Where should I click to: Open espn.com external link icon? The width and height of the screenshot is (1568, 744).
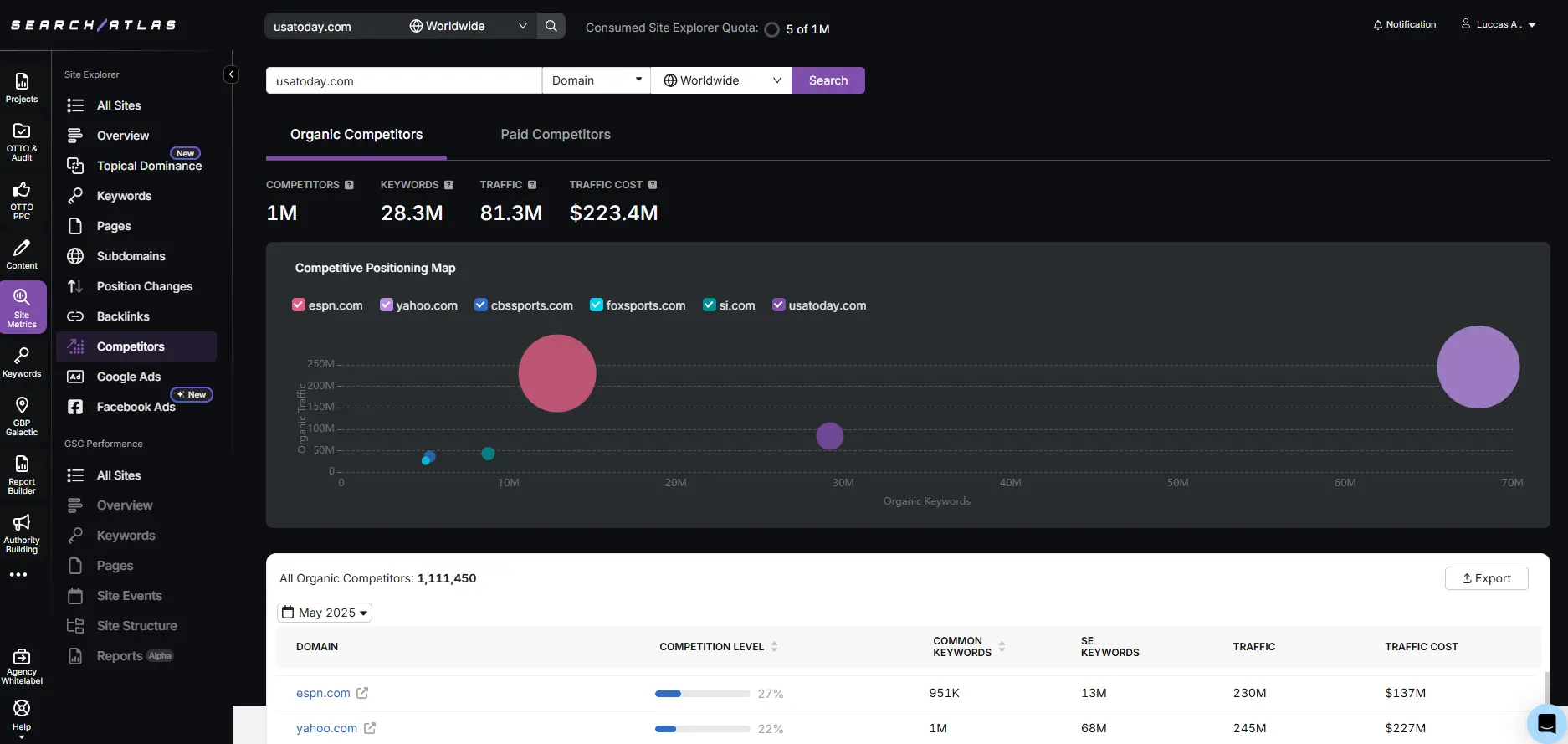coord(362,693)
